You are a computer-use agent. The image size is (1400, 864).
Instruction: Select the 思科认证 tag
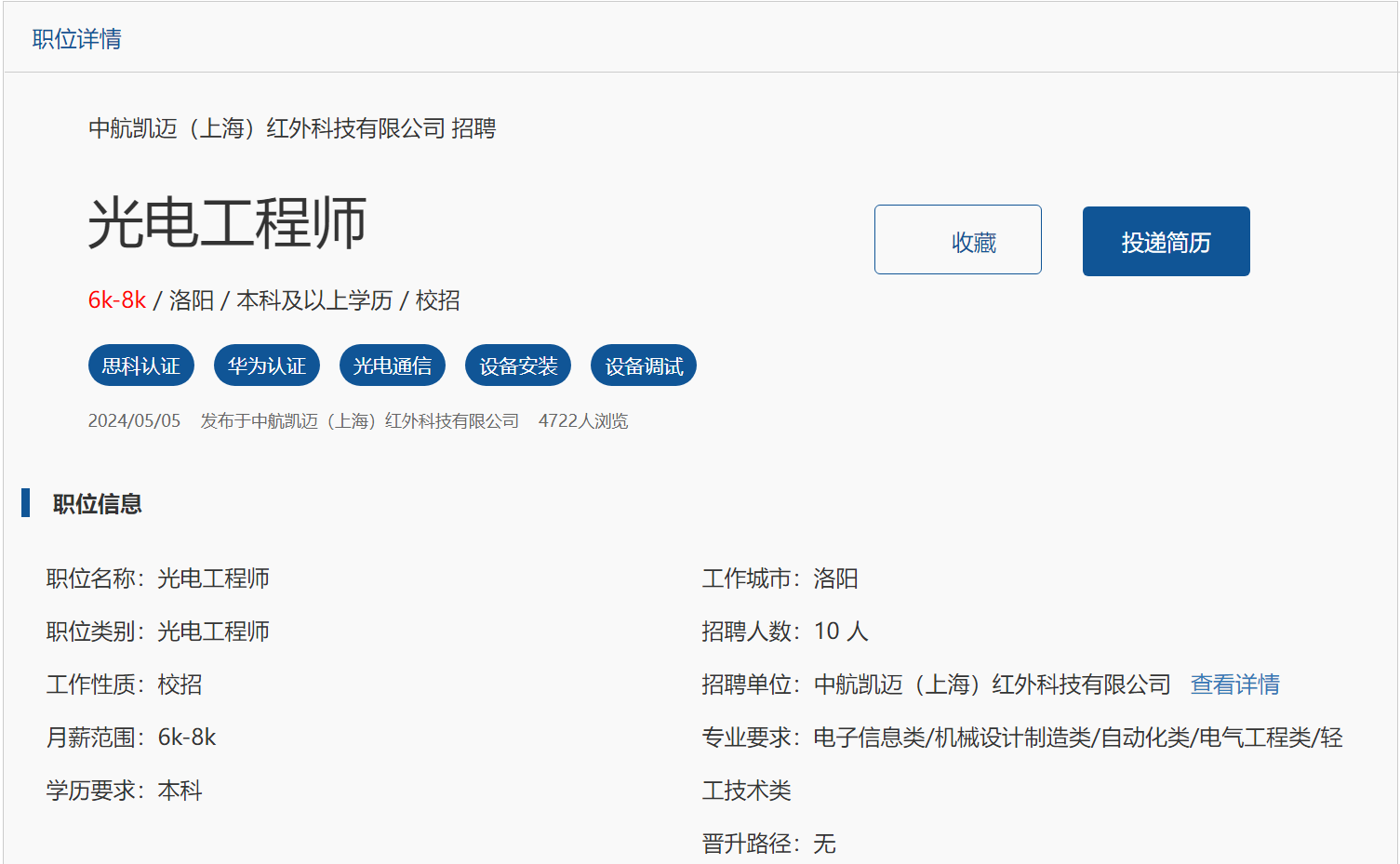pos(141,366)
